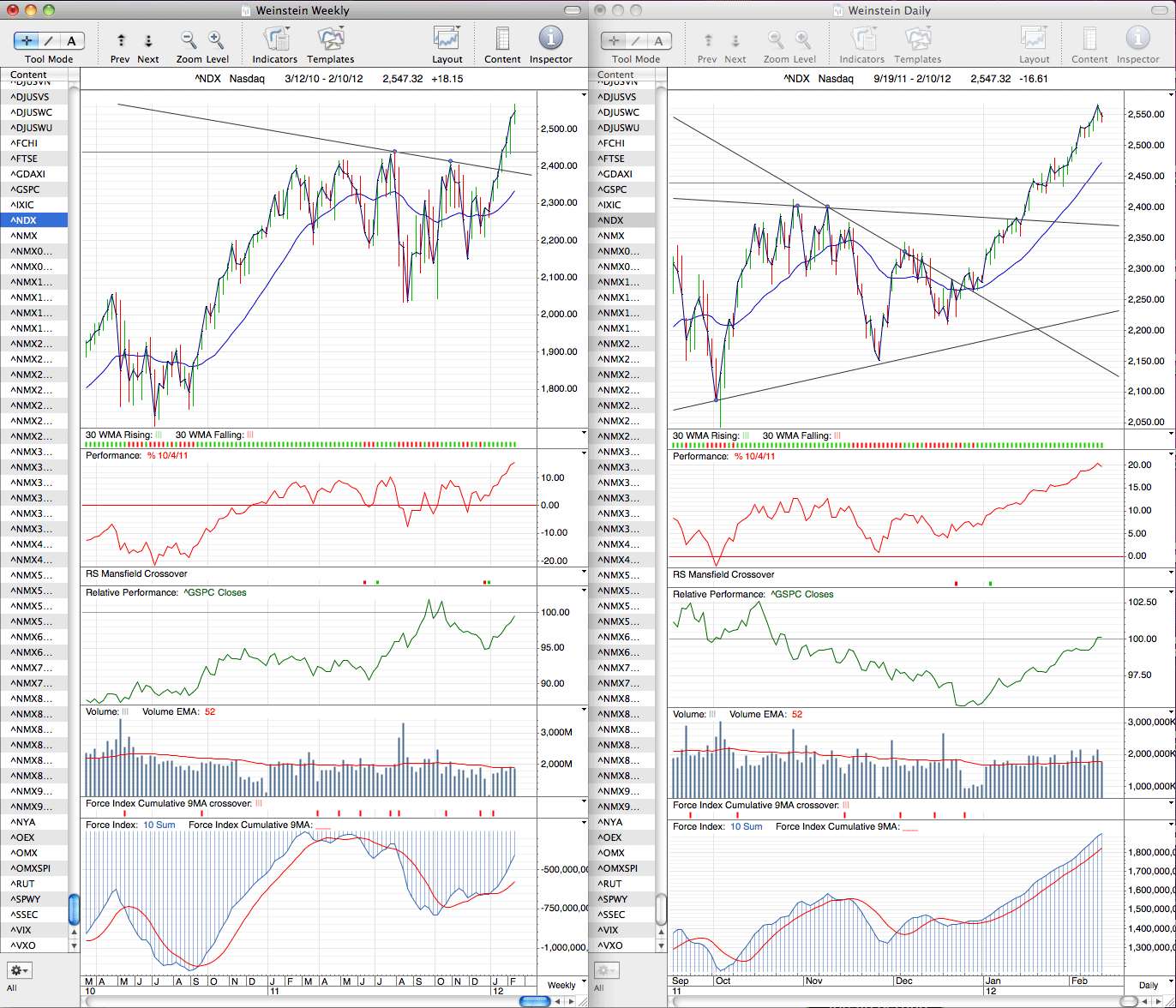Click 'Relative Performance: ^GSPC Closes' label in Daily

click(x=753, y=594)
